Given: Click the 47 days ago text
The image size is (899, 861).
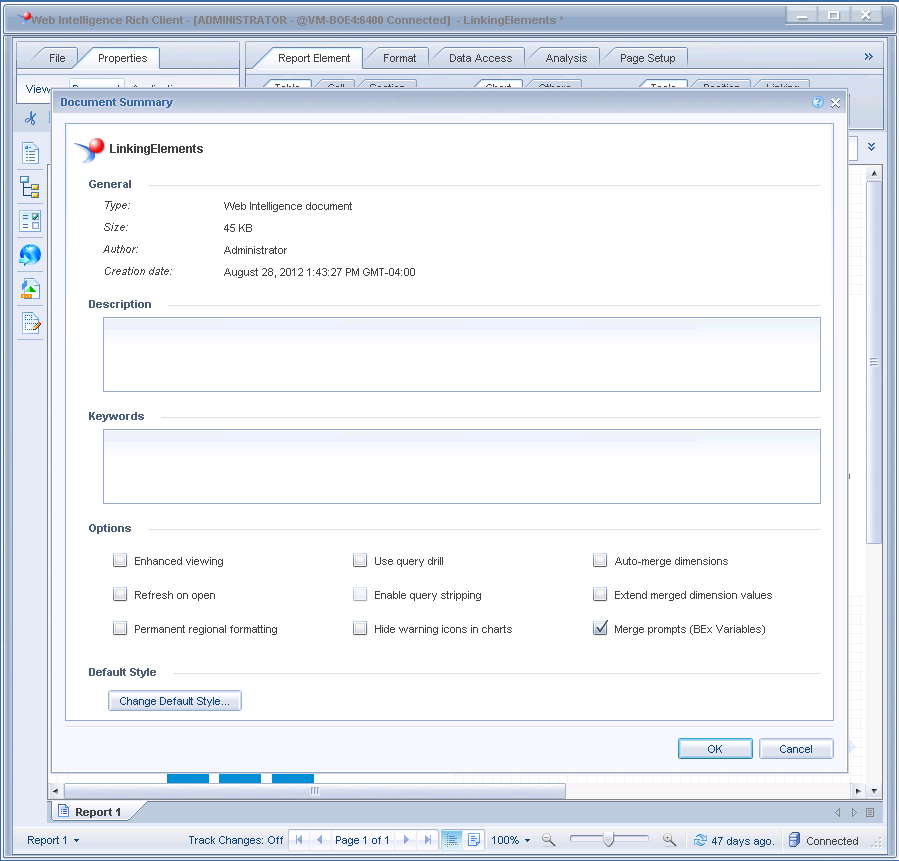Looking at the screenshot, I should [742, 841].
